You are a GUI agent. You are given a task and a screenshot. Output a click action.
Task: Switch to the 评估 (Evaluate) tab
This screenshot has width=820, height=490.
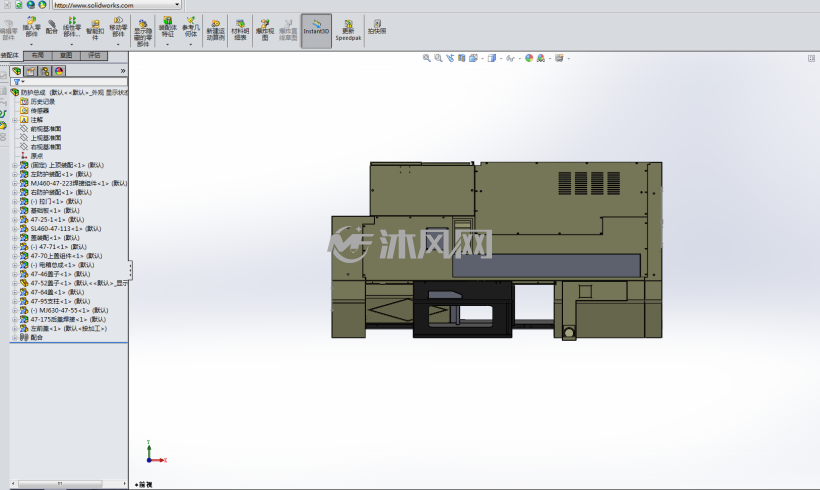click(94, 55)
